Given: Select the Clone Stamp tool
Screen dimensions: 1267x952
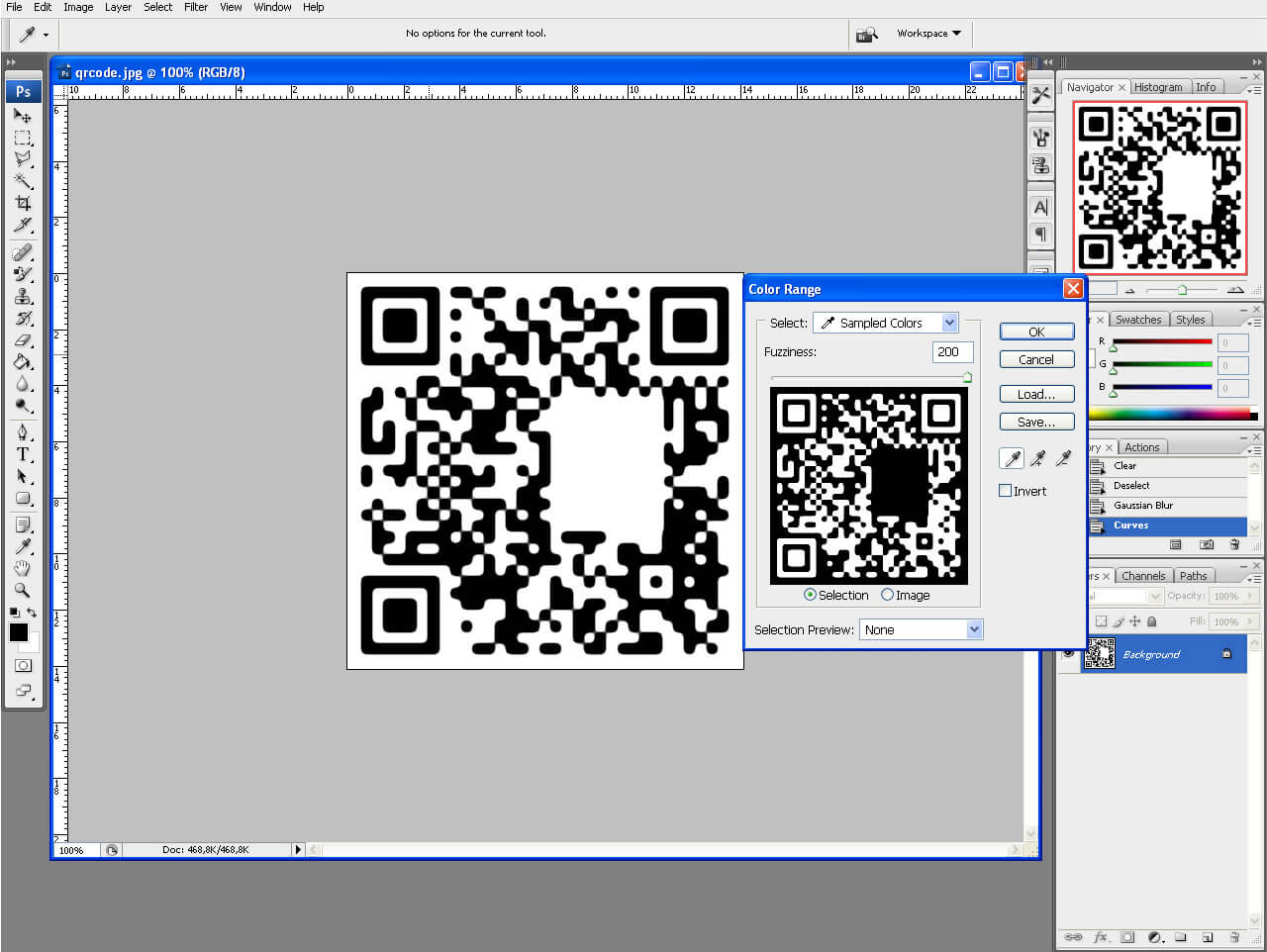Looking at the screenshot, I should [22, 296].
